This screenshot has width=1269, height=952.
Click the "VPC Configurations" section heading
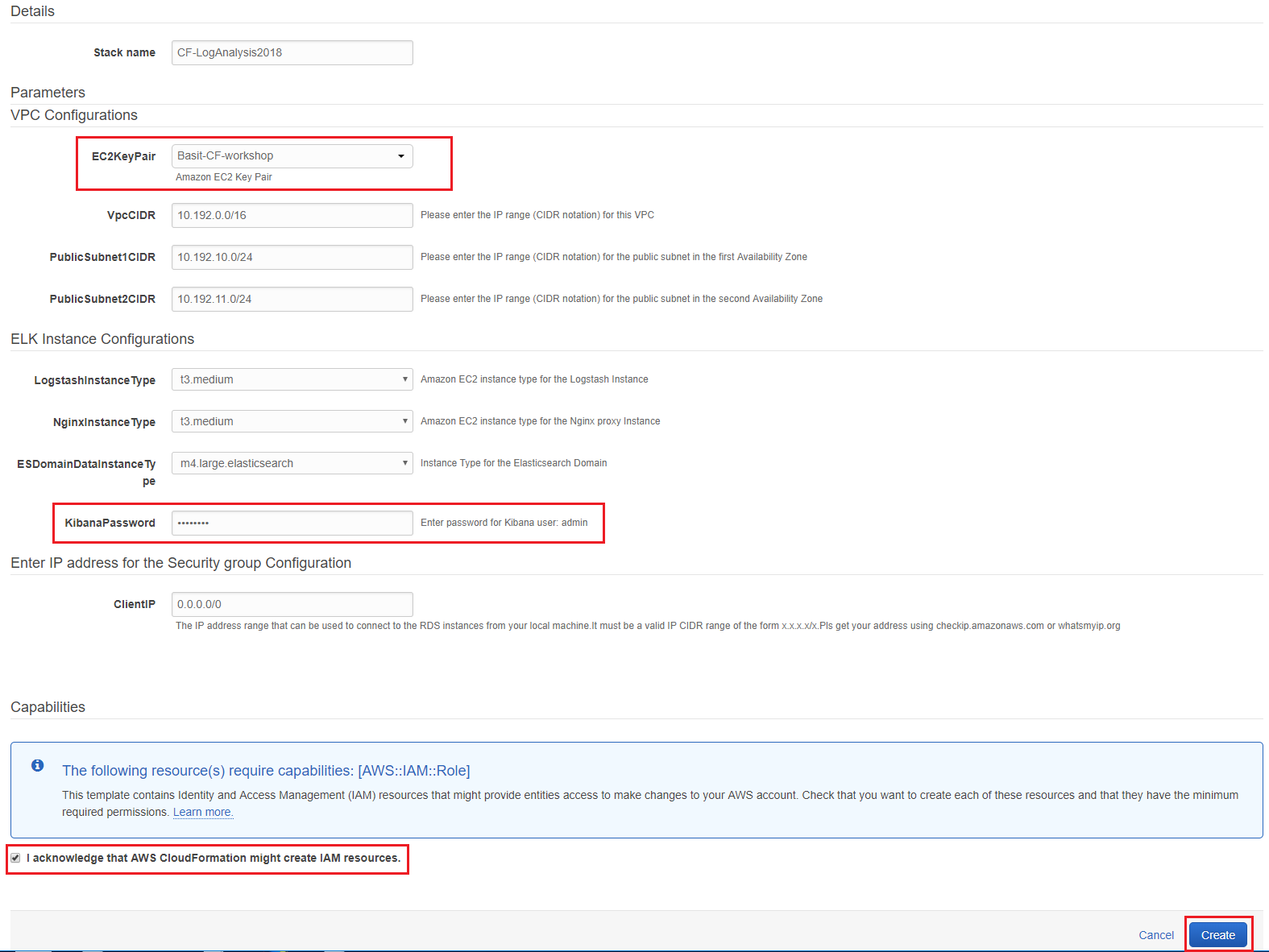(74, 115)
